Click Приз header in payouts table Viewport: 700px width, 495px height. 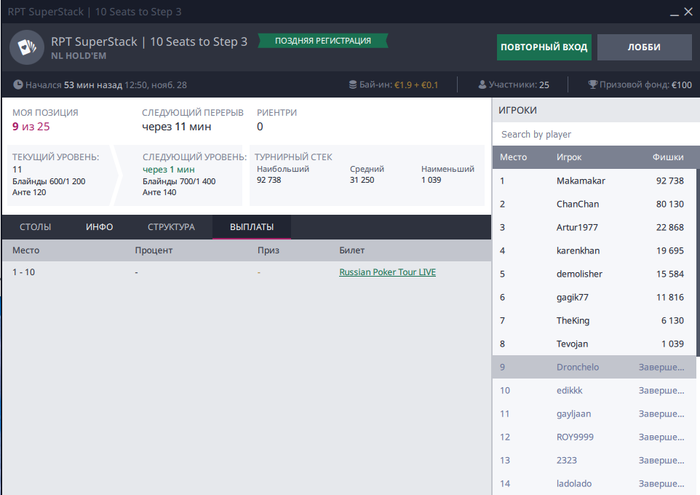point(268,250)
